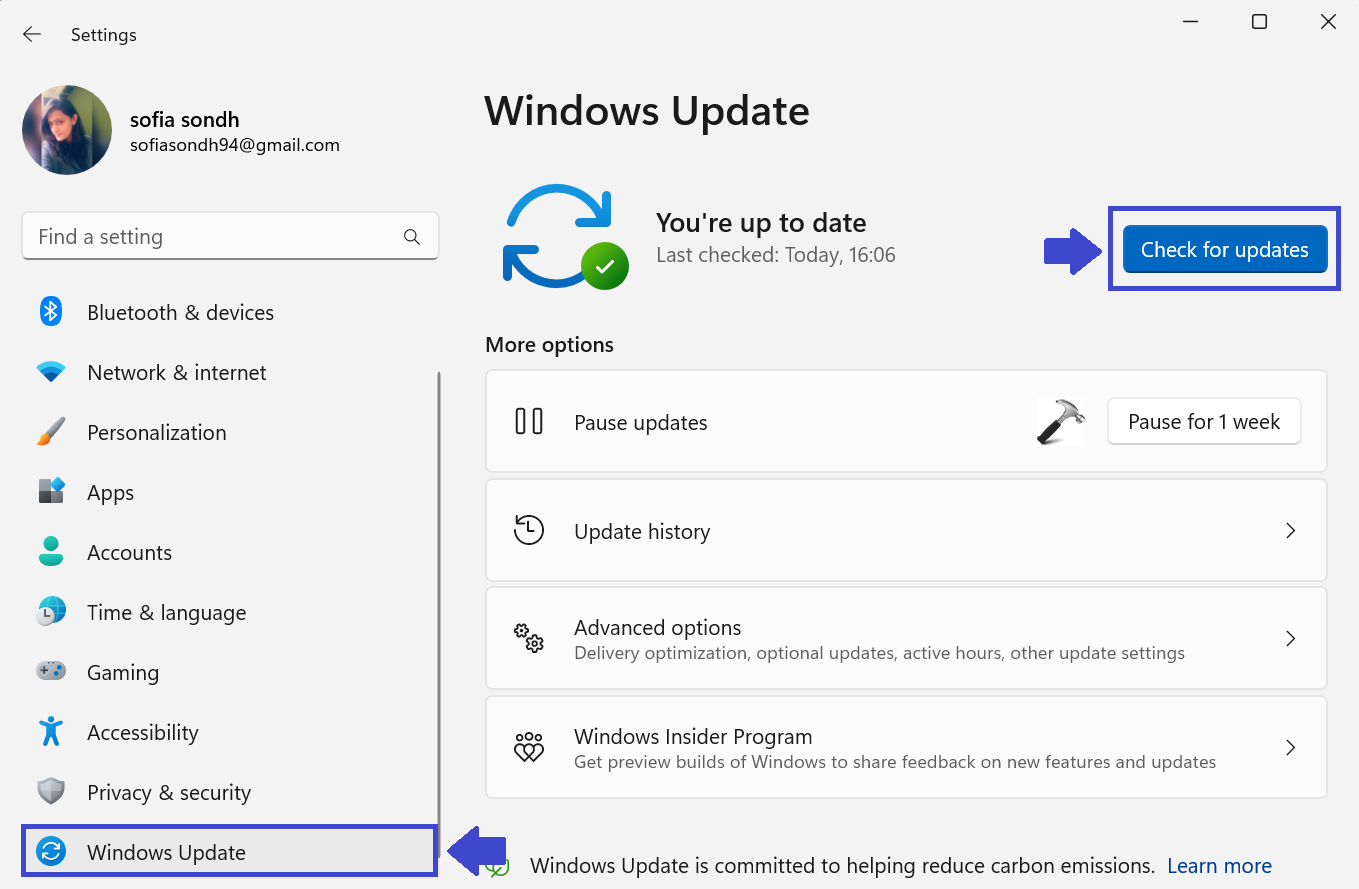Click Pause for 1 week button
Viewport: 1359px width, 889px height.
click(x=1203, y=422)
